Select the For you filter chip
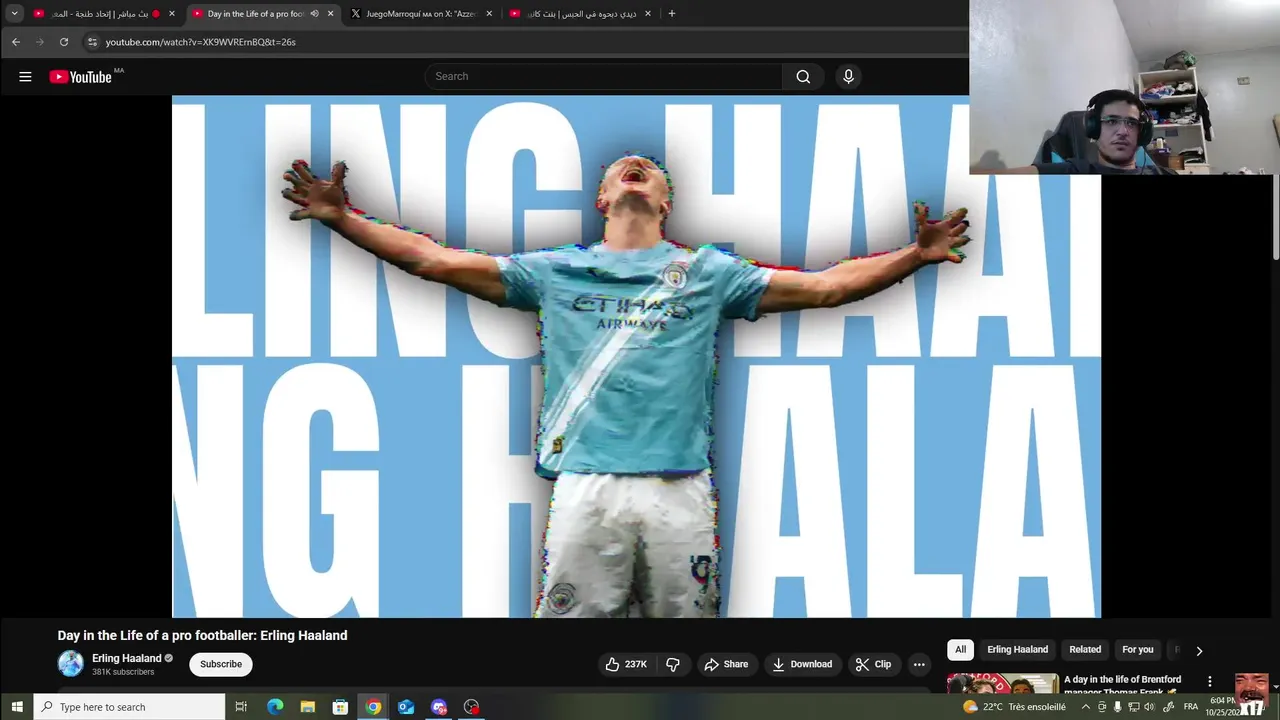Image resolution: width=1280 pixels, height=720 pixels. tap(1137, 650)
